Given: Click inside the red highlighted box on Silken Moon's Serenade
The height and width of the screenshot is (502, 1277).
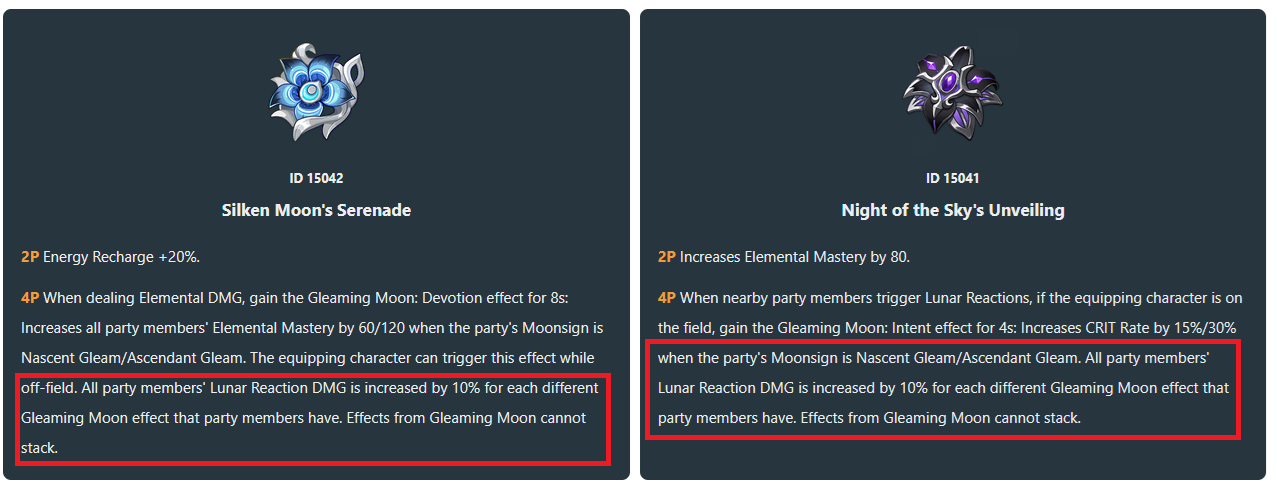Looking at the screenshot, I should click(313, 418).
